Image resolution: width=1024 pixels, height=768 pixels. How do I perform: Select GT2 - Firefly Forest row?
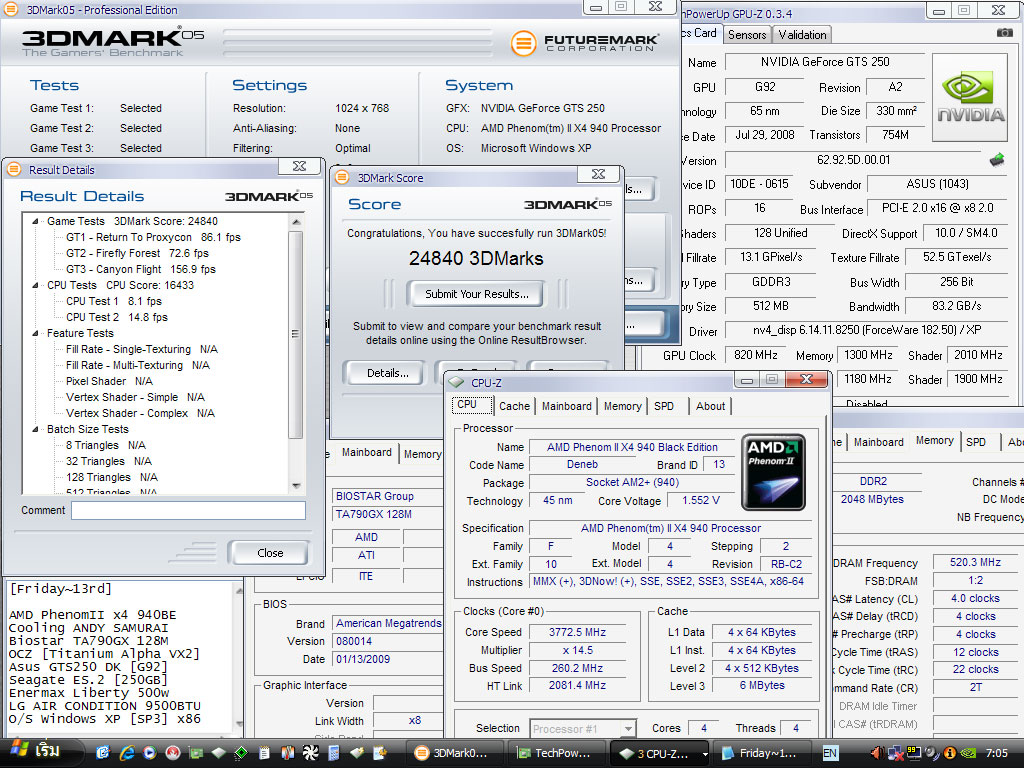(x=137, y=253)
